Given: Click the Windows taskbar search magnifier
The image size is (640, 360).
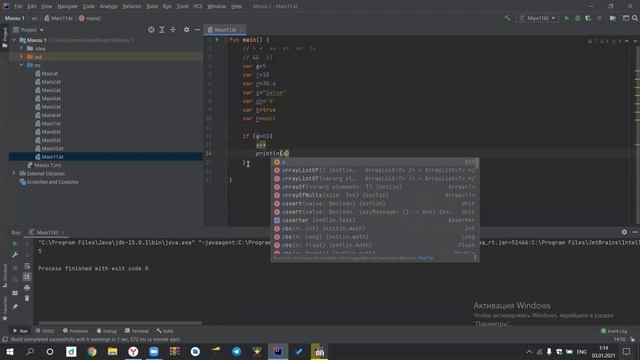Looking at the screenshot, I should [30, 352].
